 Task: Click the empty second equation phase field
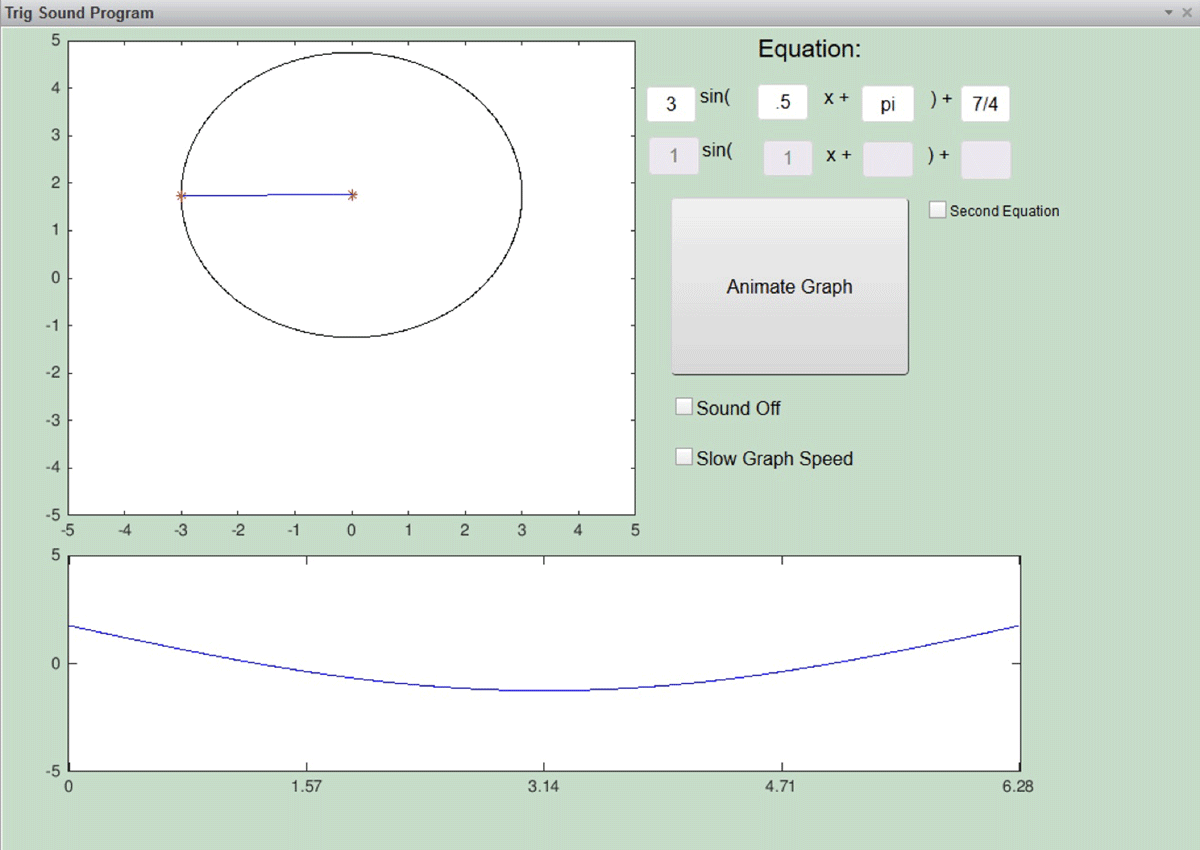coord(887,157)
